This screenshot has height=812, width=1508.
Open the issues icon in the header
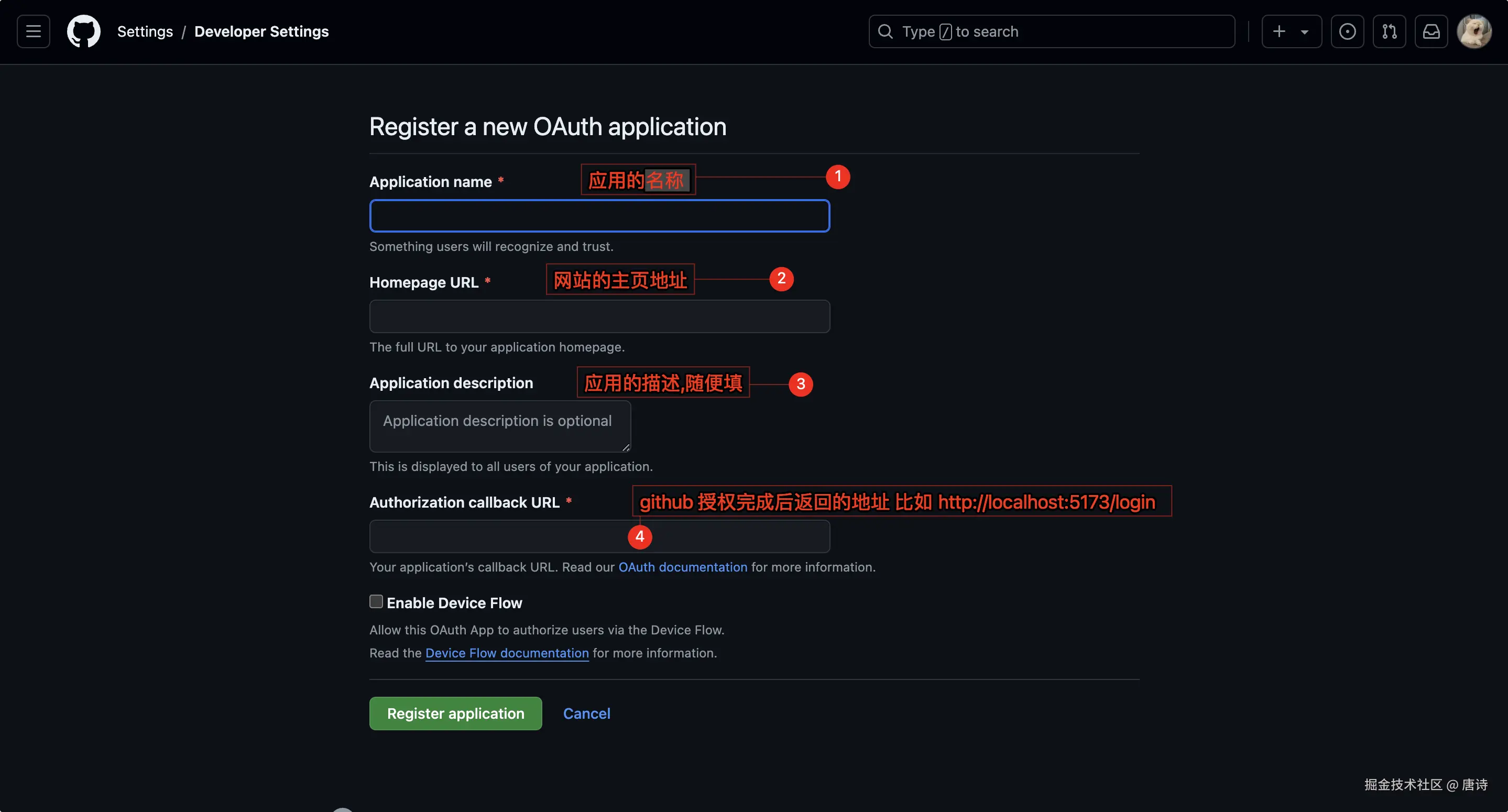pyautogui.click(x=1347, y=31)
